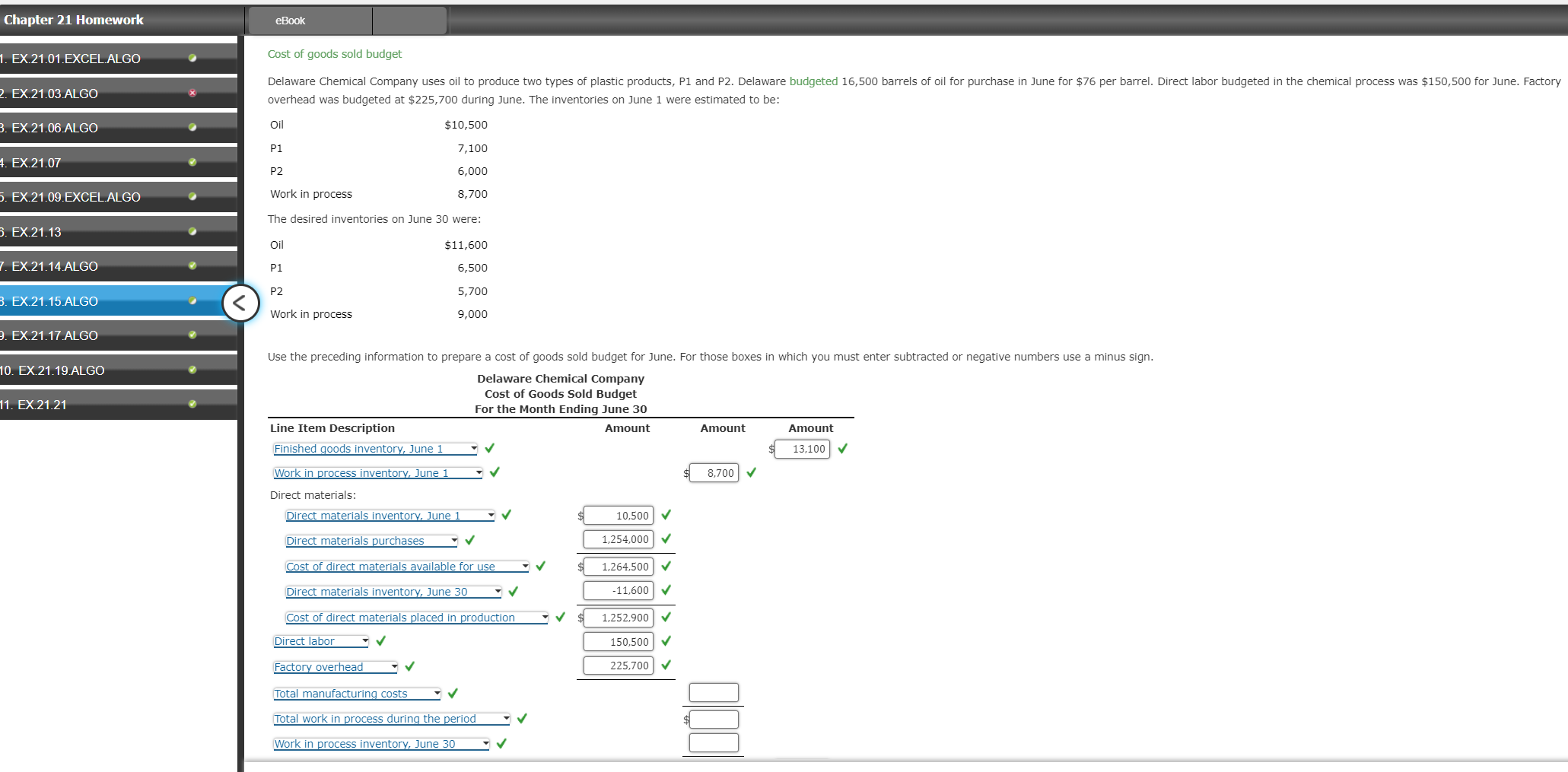Click the empty Total manufacturing costs input field

click(x=713, y=692)
